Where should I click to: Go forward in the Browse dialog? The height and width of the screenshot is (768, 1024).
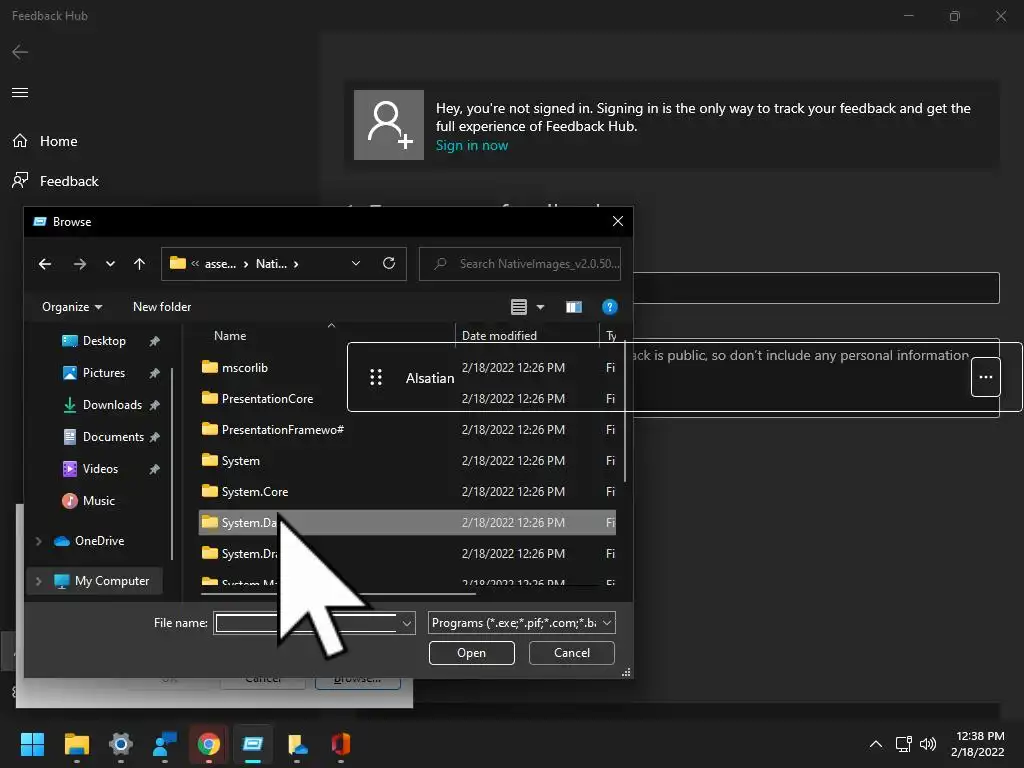[x=80, y=264]
